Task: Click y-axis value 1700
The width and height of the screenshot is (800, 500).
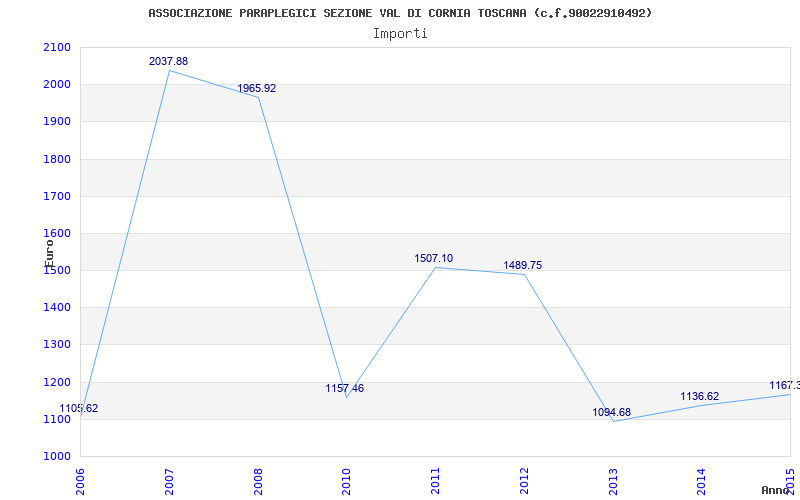Action: (55, 196)
